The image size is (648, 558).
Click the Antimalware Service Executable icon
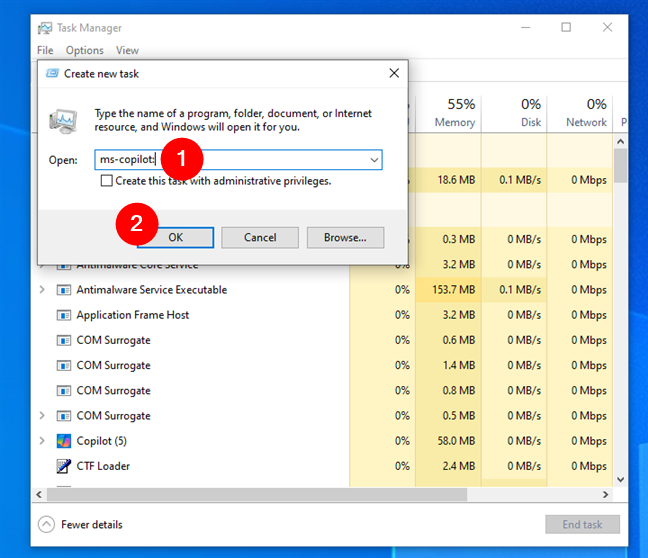[64, 290]
